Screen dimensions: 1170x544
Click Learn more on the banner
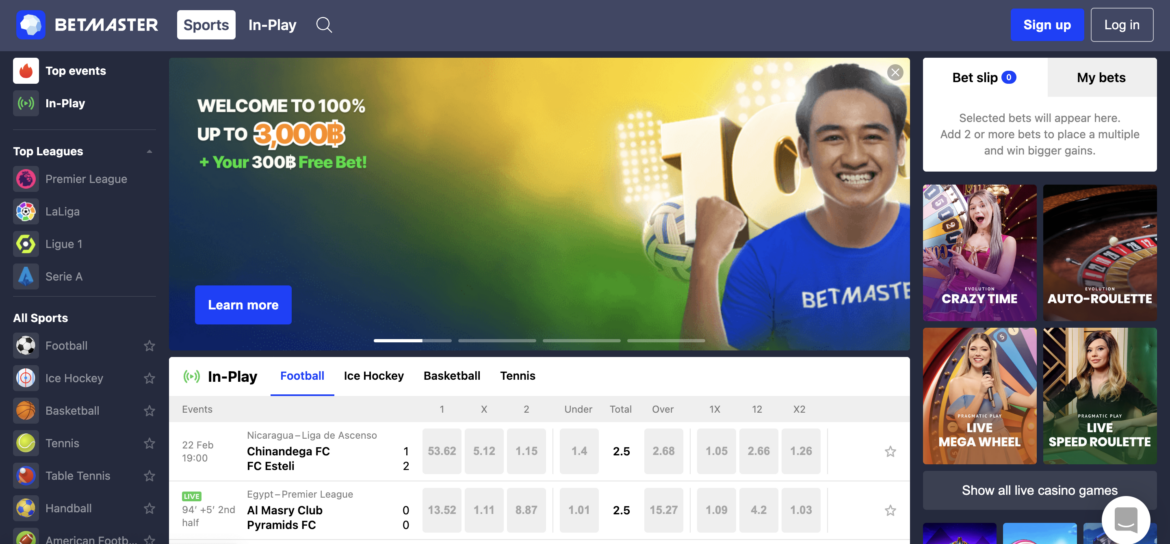(x=243, y=304)
